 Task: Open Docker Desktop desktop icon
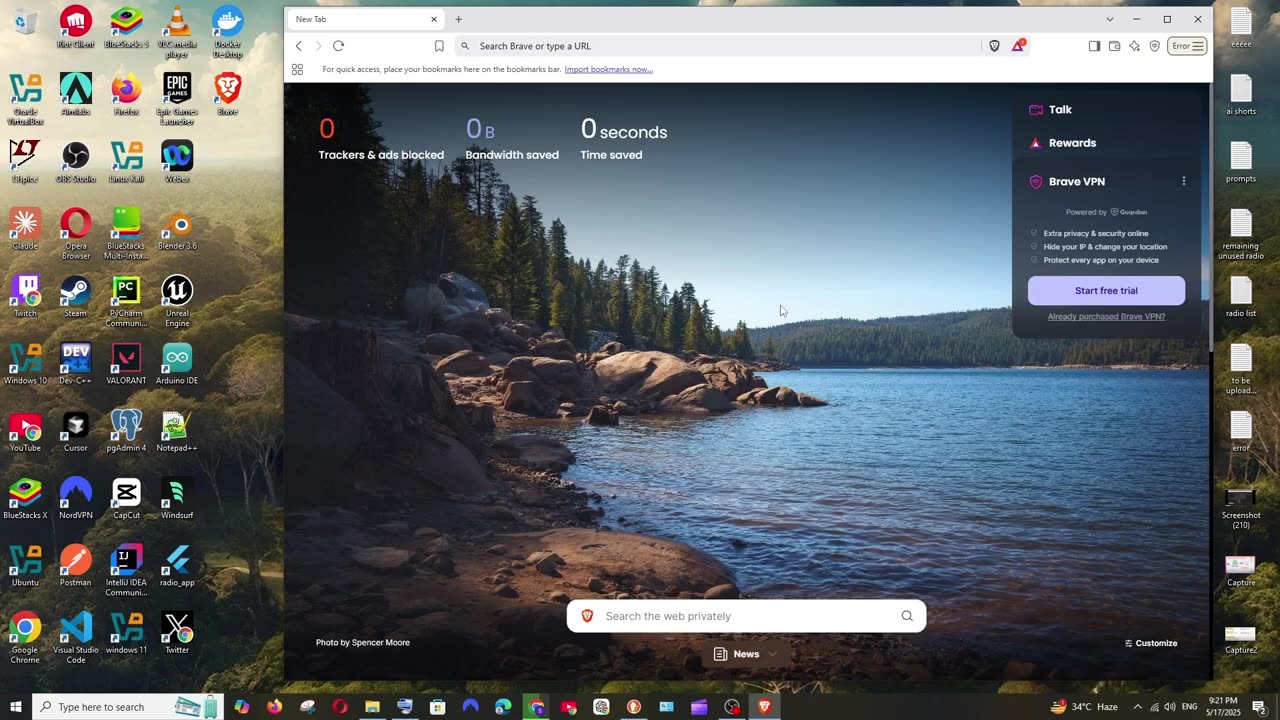coord(228,32)
